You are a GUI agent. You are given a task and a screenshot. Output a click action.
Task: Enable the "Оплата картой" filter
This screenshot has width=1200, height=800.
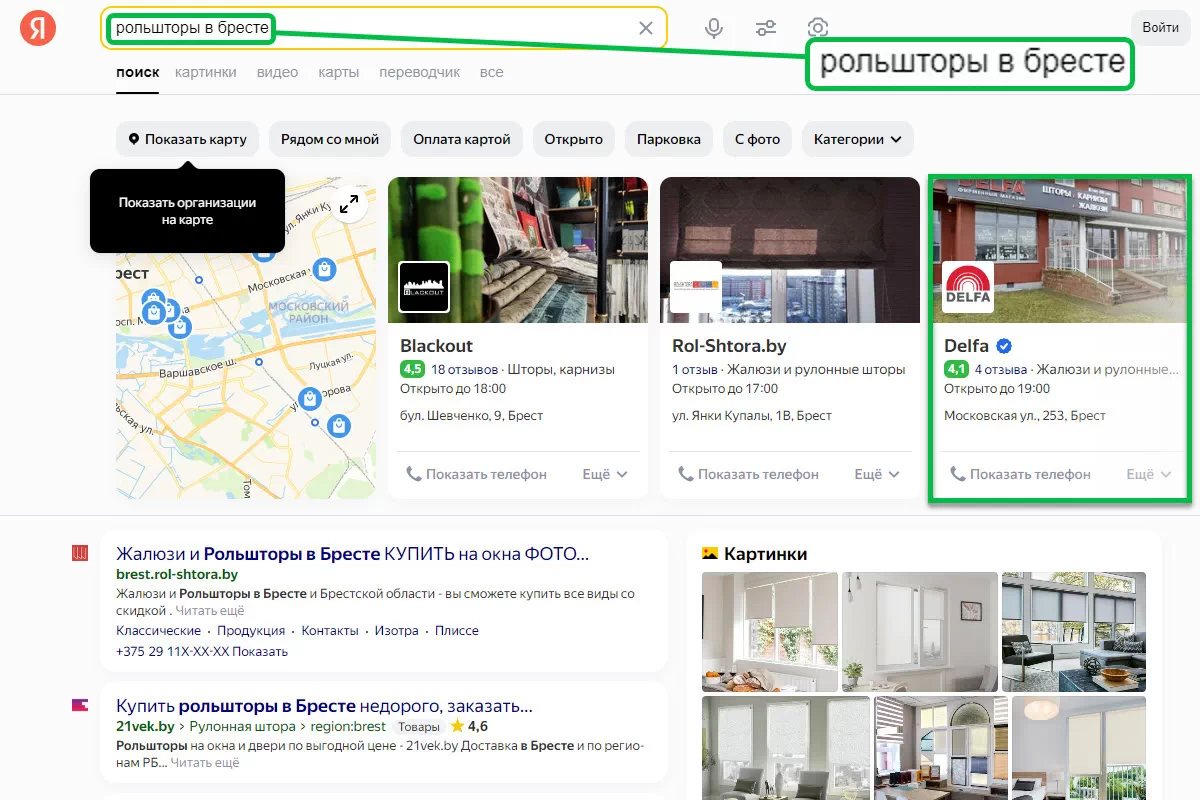tap(462, 139)
